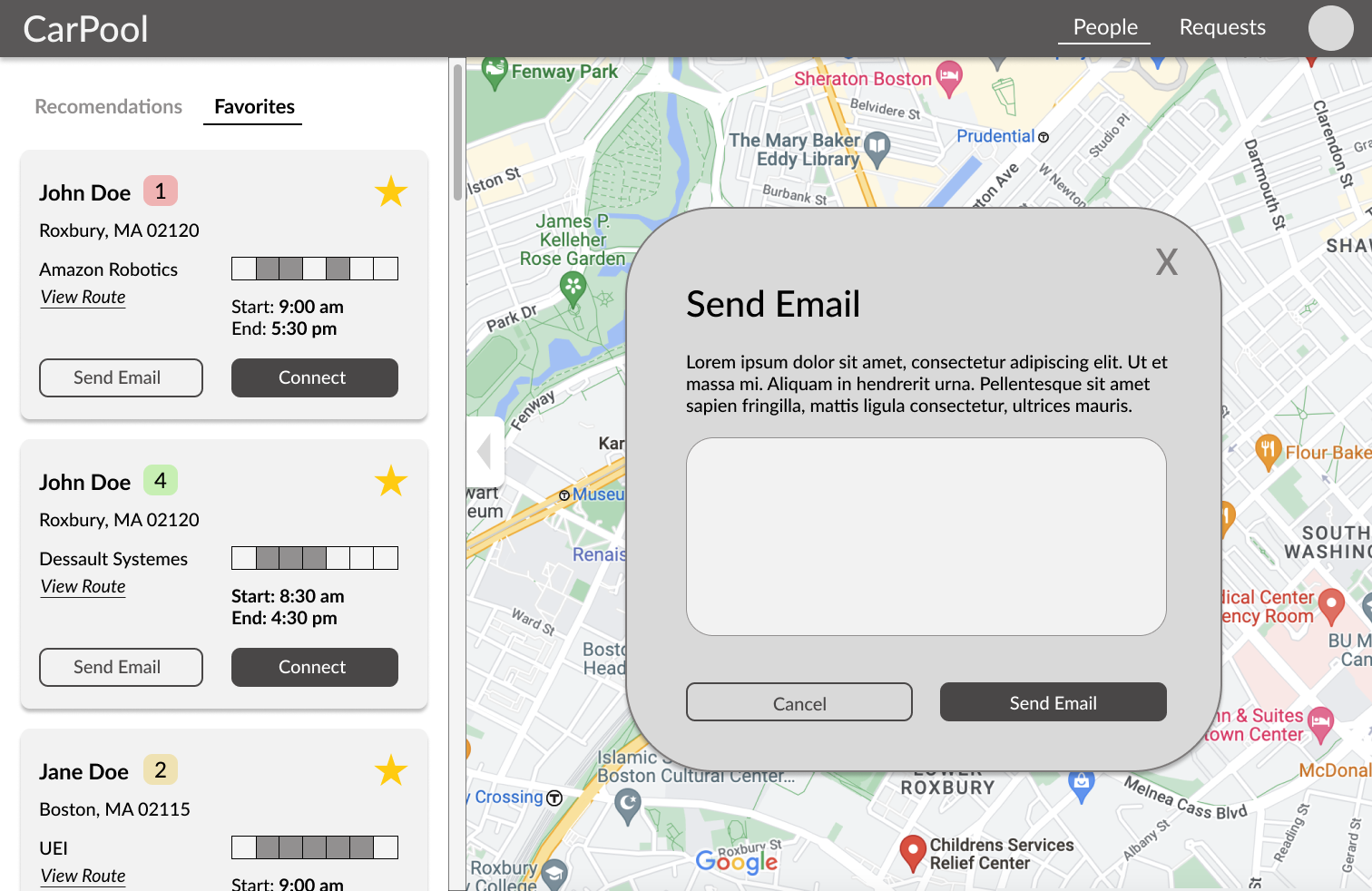This screenshot has height=891, width=1372.
Task: Click the Google logo on the map
Action: 737,862
